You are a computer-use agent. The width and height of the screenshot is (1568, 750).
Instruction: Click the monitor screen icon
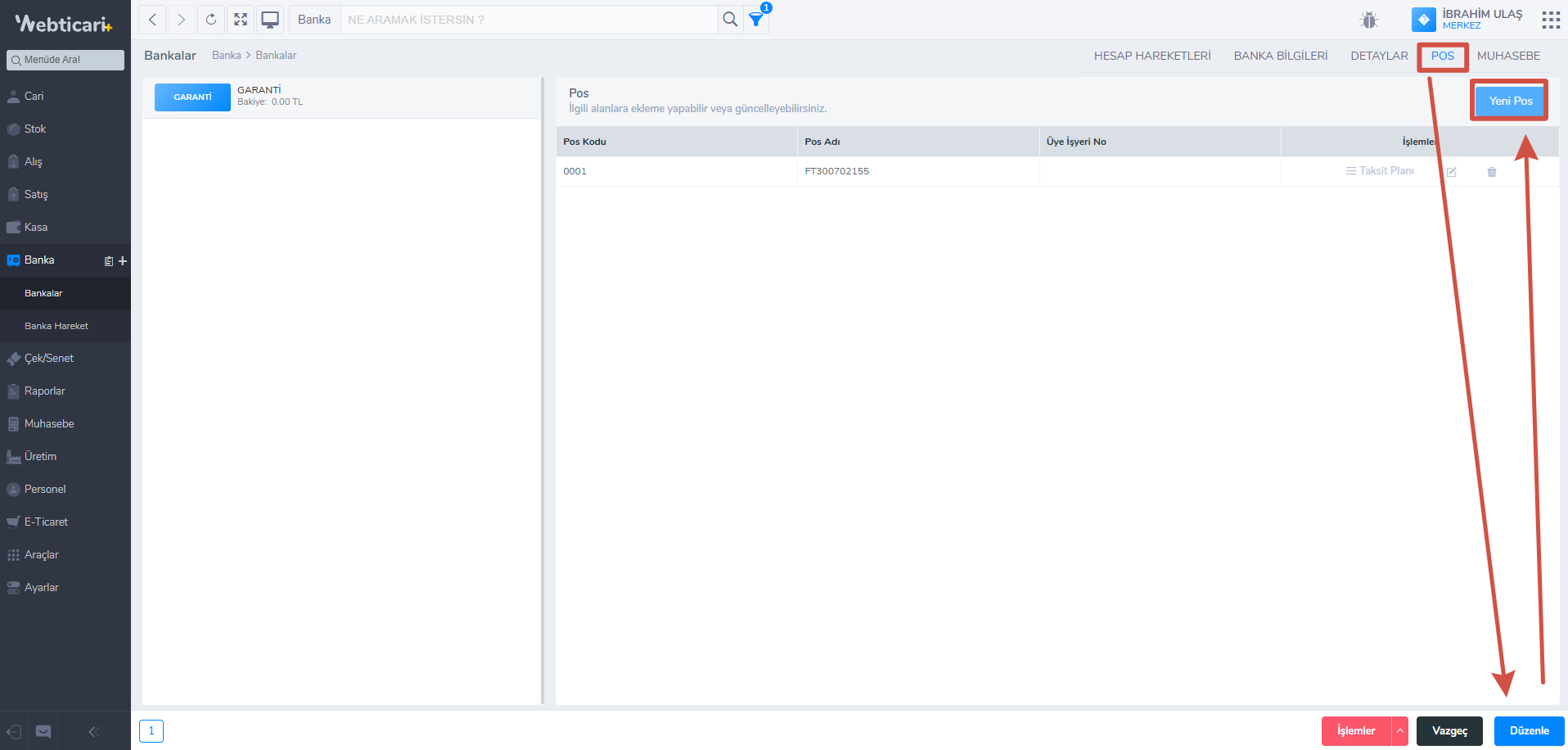270,20
